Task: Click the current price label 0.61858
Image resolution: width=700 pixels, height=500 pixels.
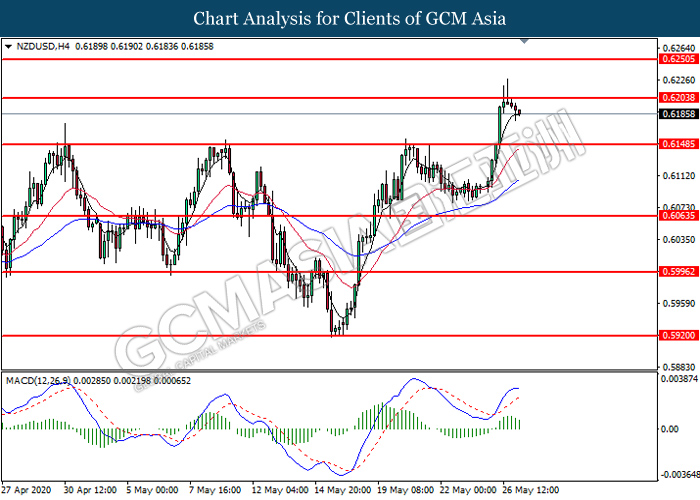Action: coord(679,114)
